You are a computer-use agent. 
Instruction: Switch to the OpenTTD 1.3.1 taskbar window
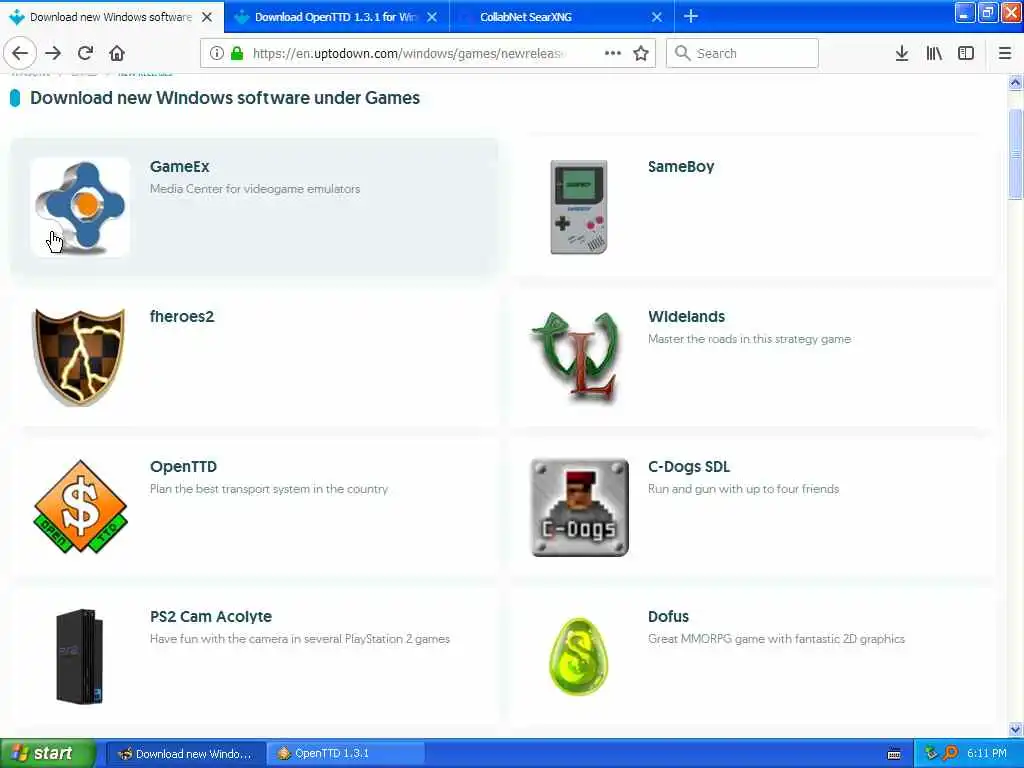pos(346,754)
